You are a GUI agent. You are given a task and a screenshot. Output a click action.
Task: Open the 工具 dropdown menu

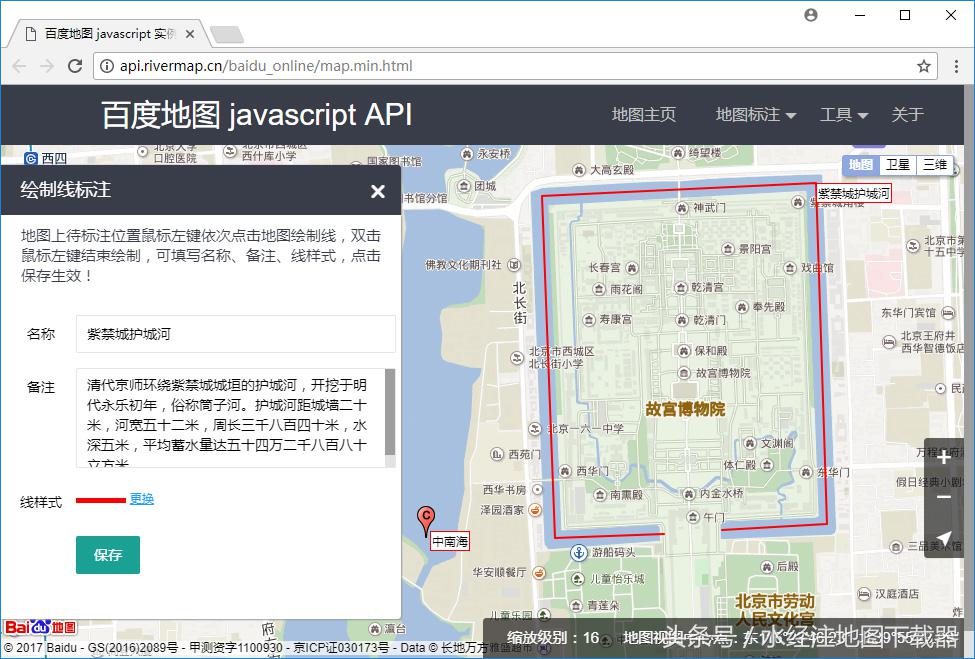point(837,115)
